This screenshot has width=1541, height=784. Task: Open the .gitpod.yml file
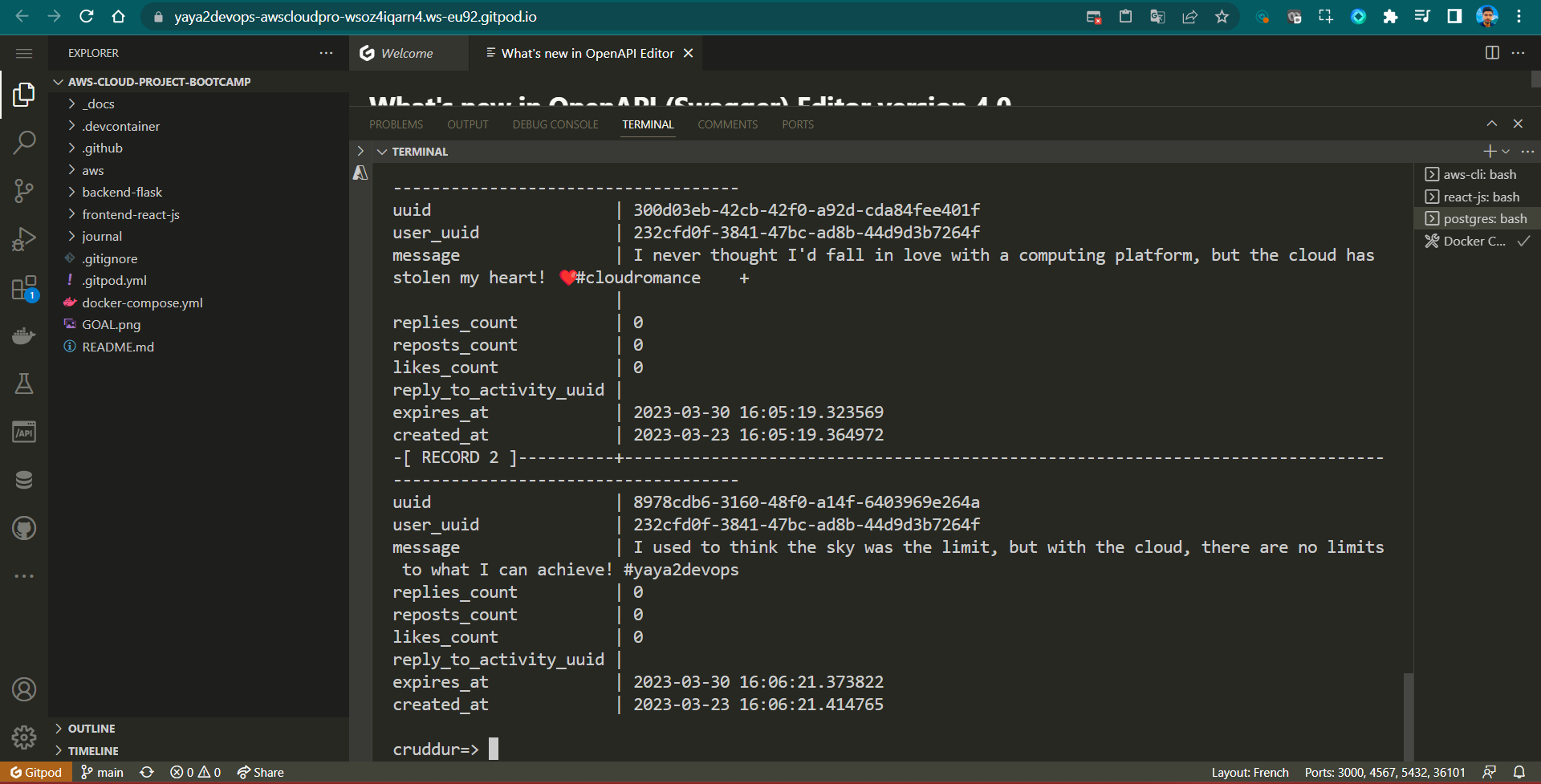[114, 280]
